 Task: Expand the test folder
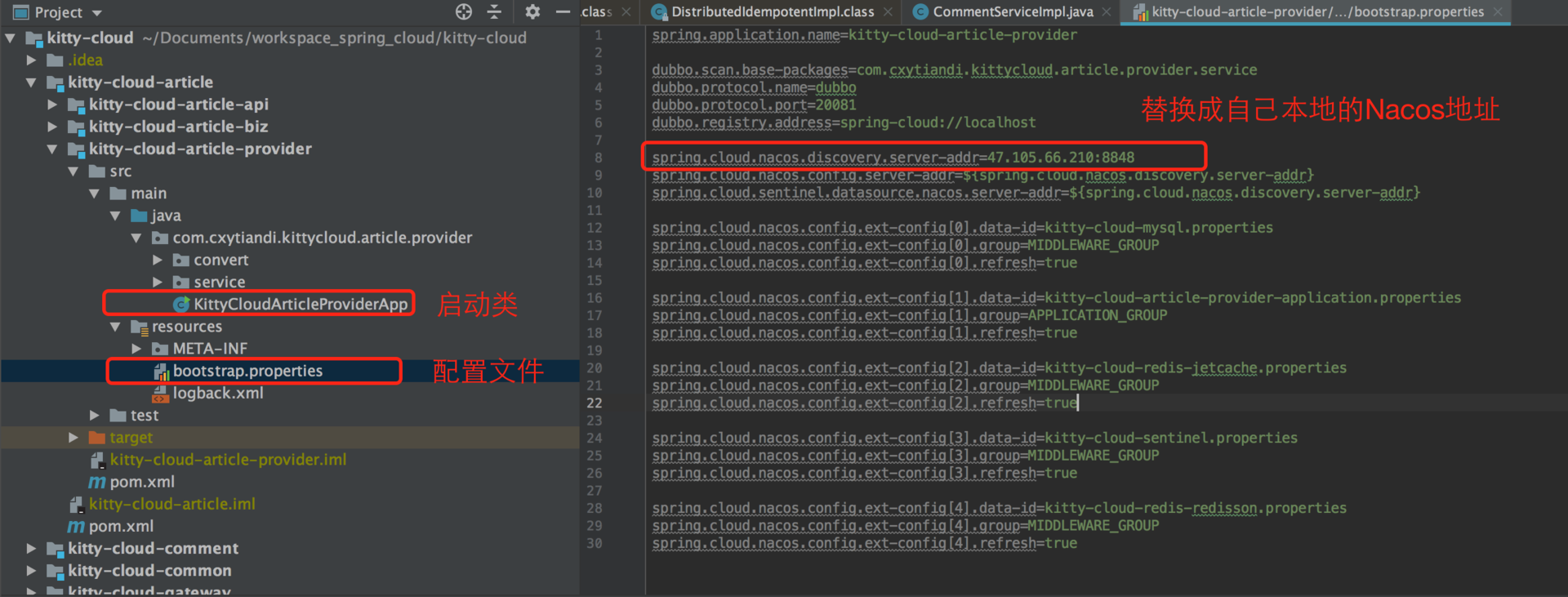point(95,416)
